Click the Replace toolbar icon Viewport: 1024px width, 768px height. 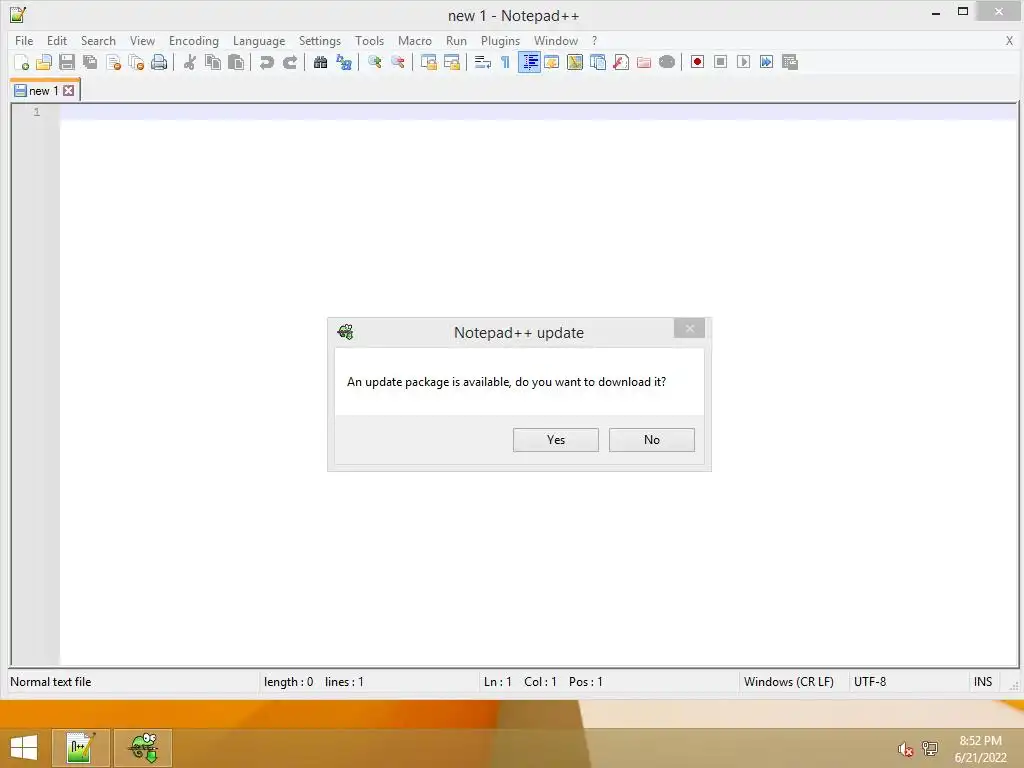pos(344,62)
